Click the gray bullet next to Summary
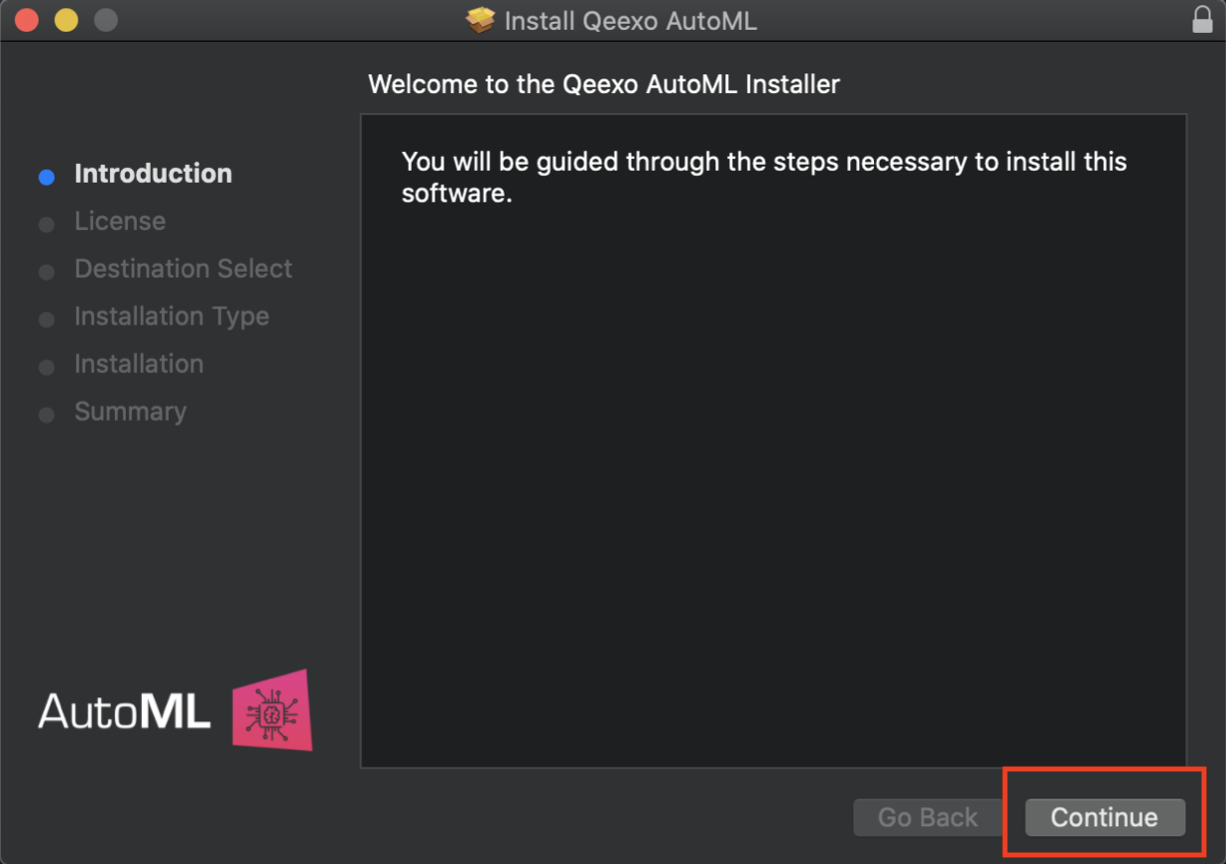The image size is (1226, 864). (46, 415)
